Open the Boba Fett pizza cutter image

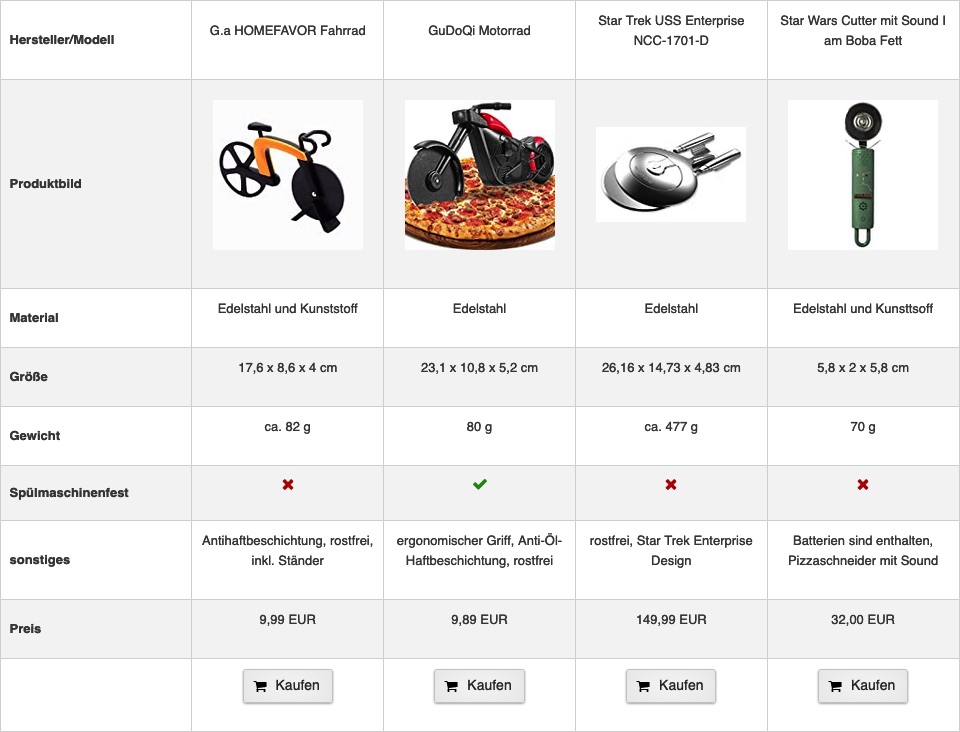[x=863, y=175]
